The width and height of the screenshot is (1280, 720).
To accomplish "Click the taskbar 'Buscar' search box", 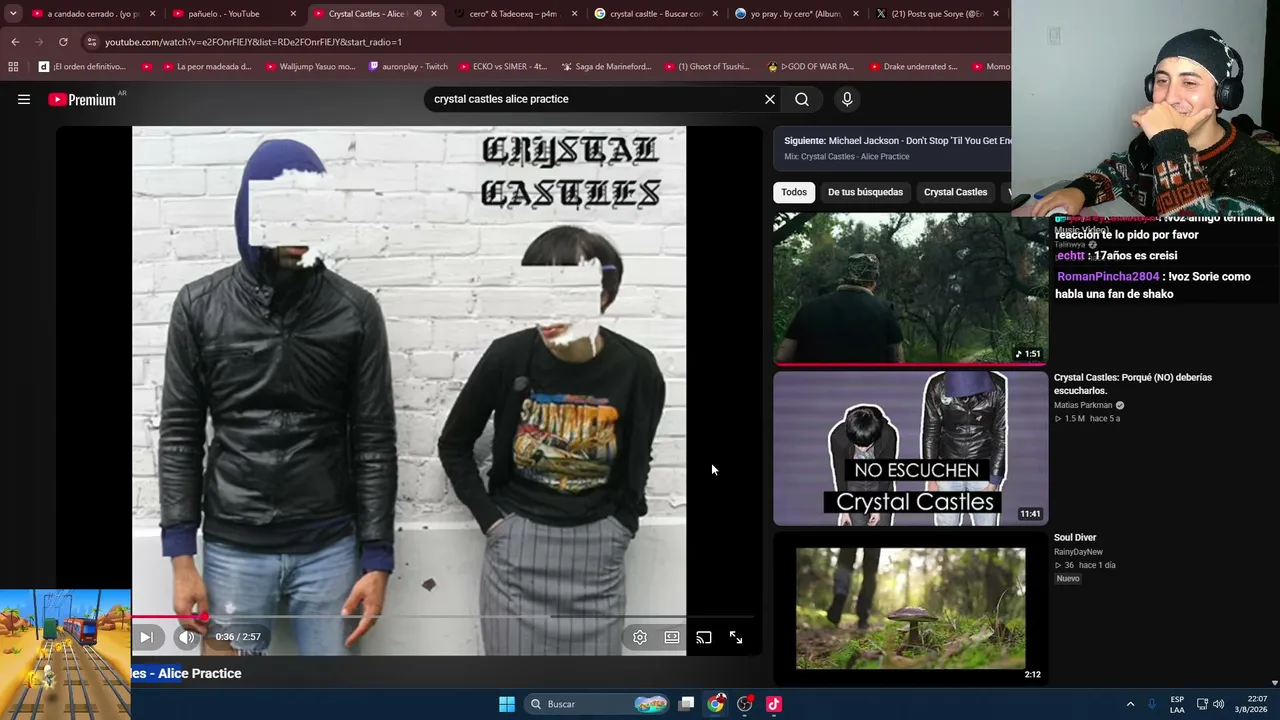I will 597,704.
